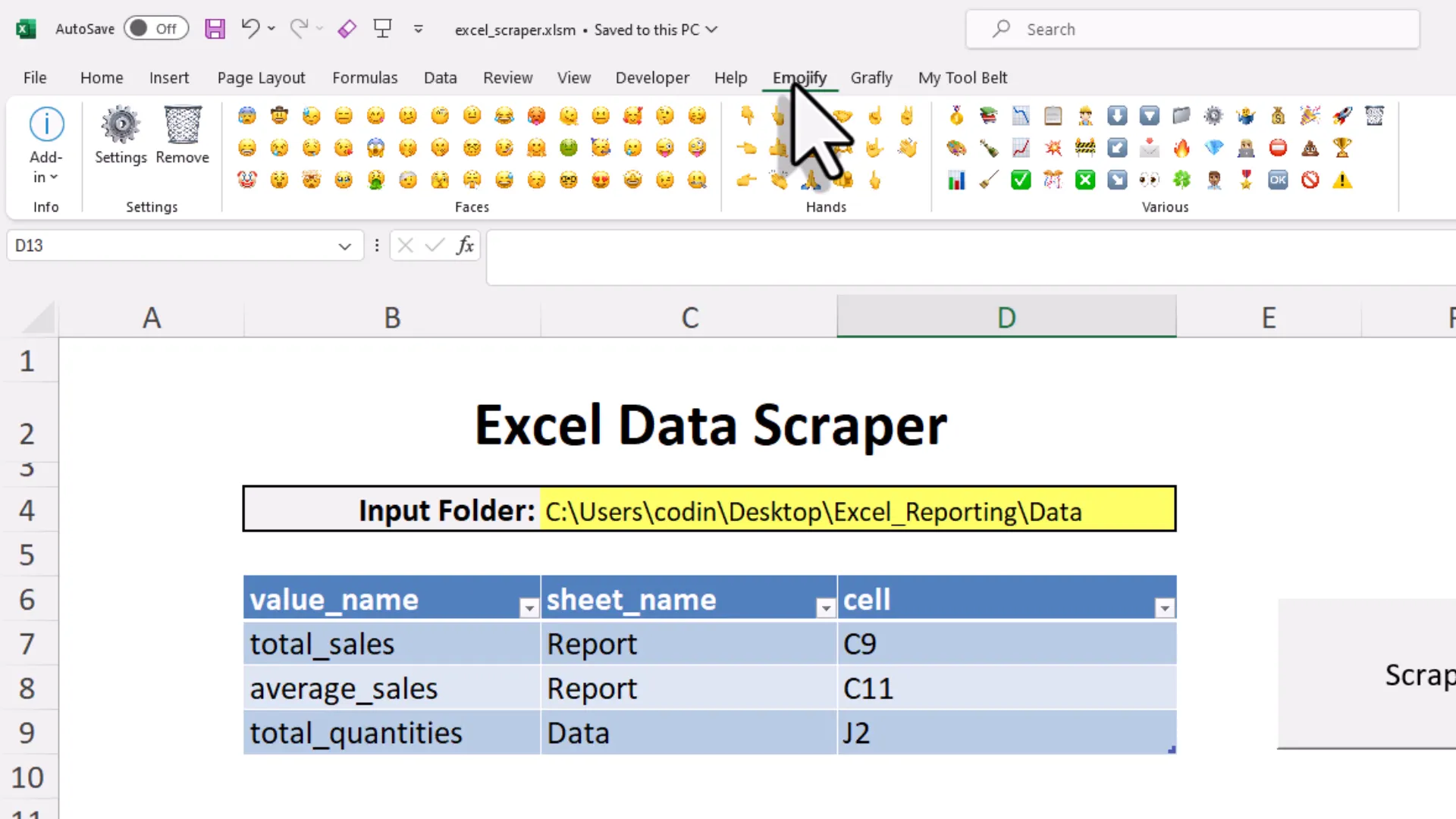Open the Saved to this PC dropdown

(x=711, y=30)
